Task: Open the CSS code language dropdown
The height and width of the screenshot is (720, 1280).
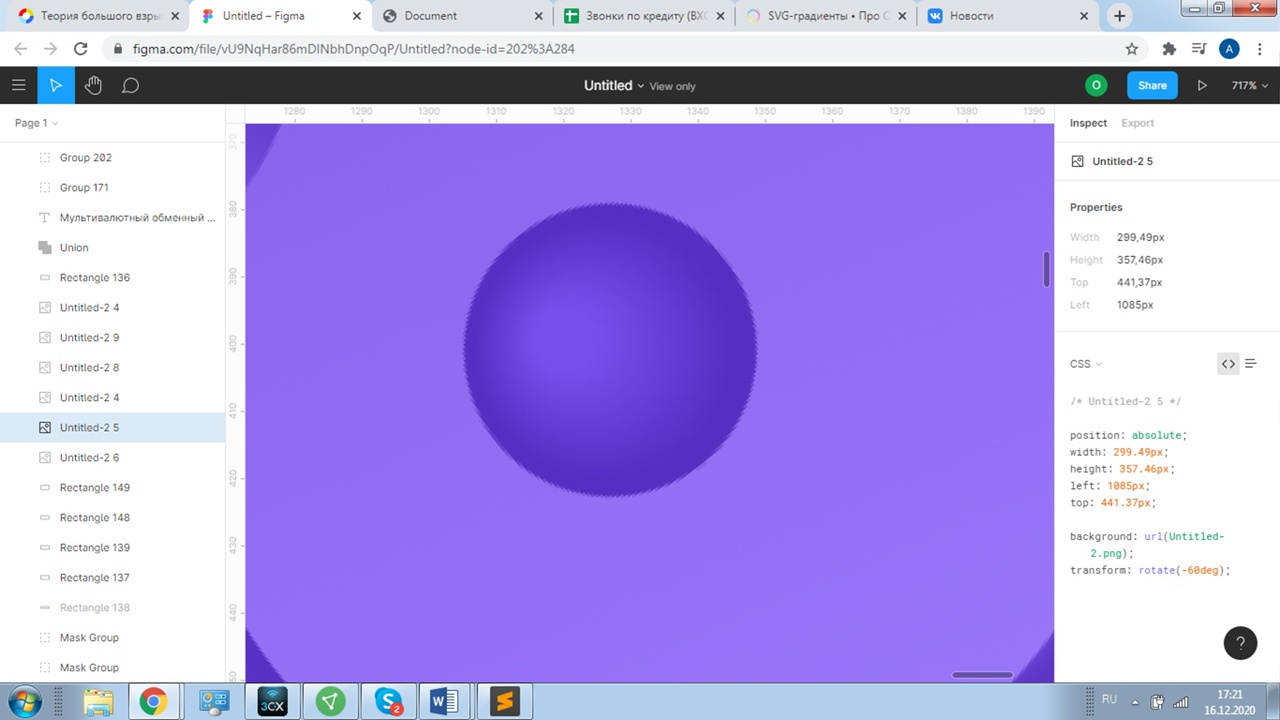Action: click(1086, 364)
